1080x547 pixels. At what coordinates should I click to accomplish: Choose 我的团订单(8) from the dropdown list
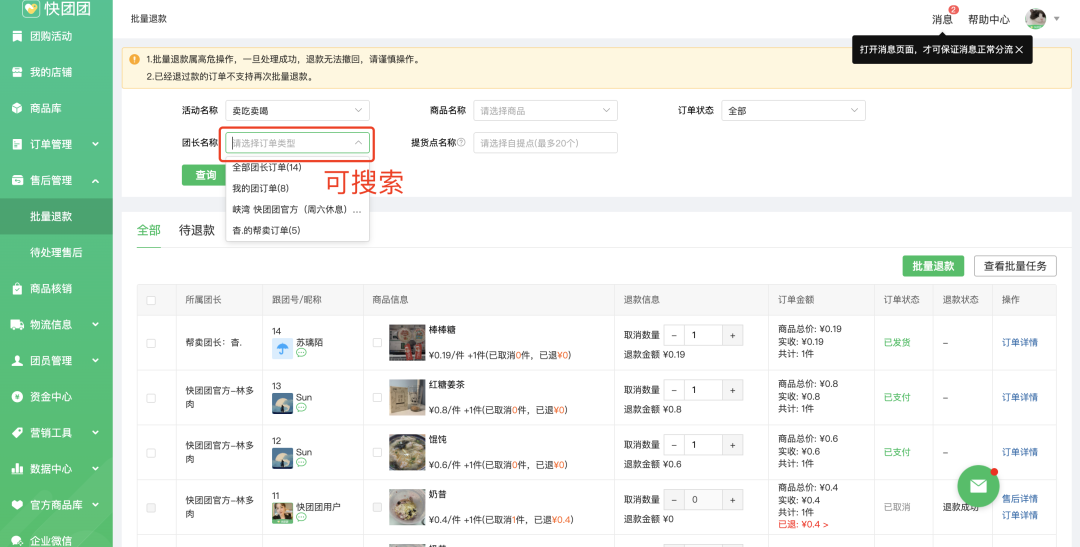tap(261, 188)
